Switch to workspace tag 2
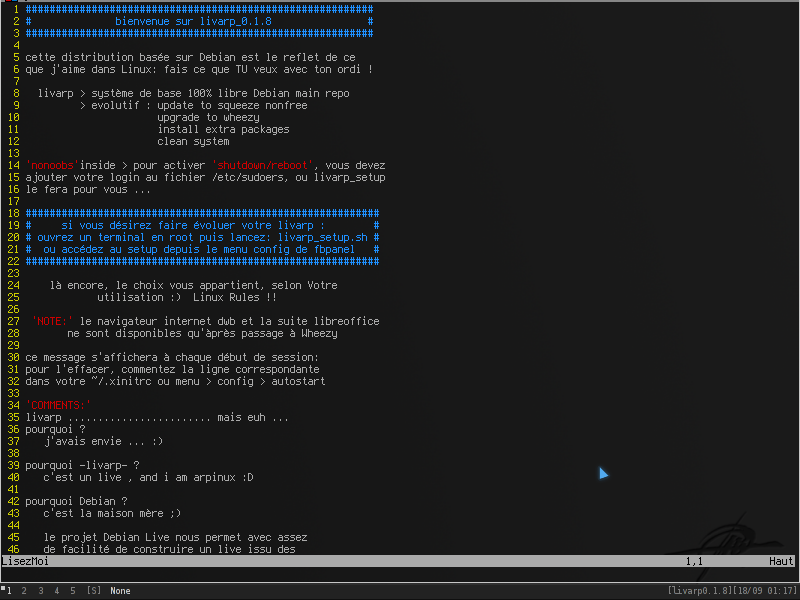 [x=24, y=591]
